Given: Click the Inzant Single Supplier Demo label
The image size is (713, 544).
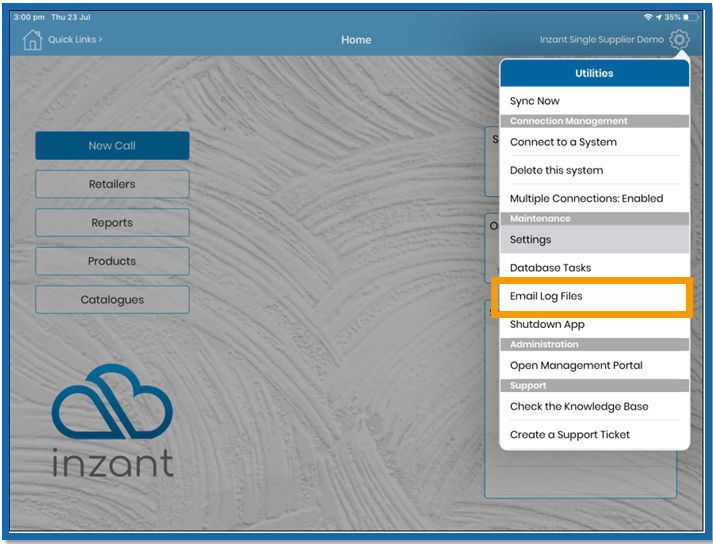Looking at the screenshot, I should (602, 40).
